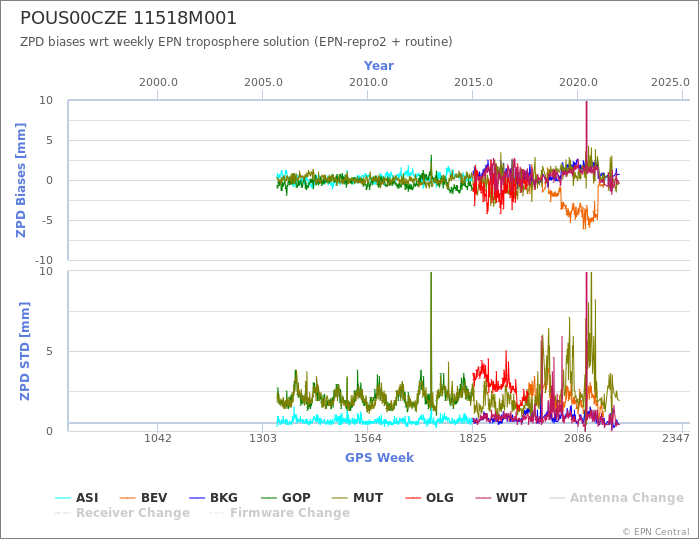The image size is (700, 540).
Task: Toggle the ASI series in the legend
Action: click(x=76, y=498)
